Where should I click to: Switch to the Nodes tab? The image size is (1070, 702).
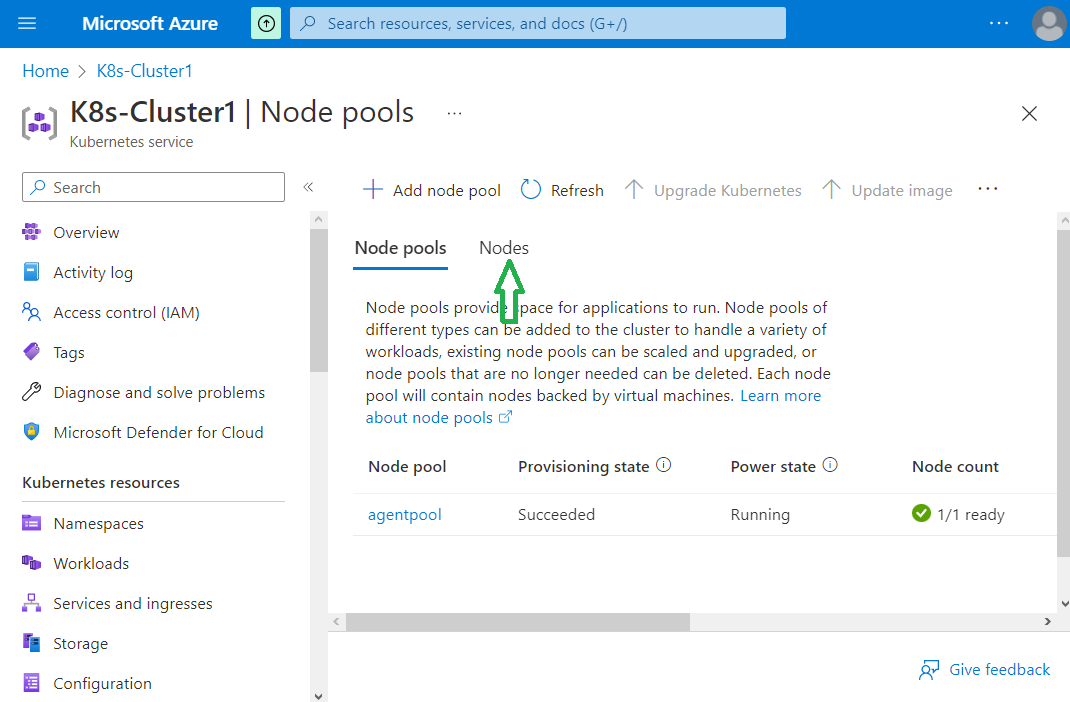pyautogui.click(x=504, y=248)
